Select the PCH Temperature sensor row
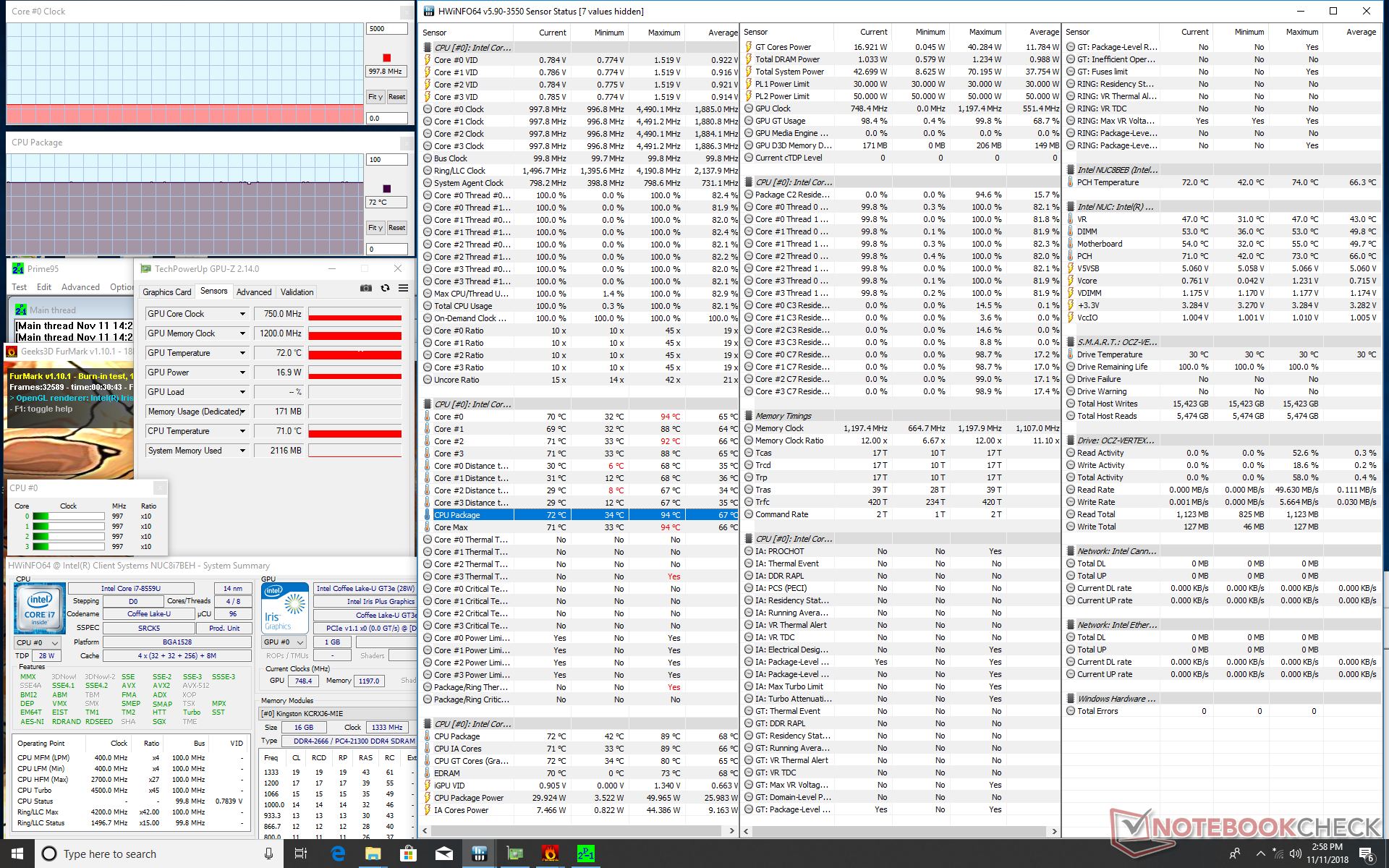 [1222, 182]
